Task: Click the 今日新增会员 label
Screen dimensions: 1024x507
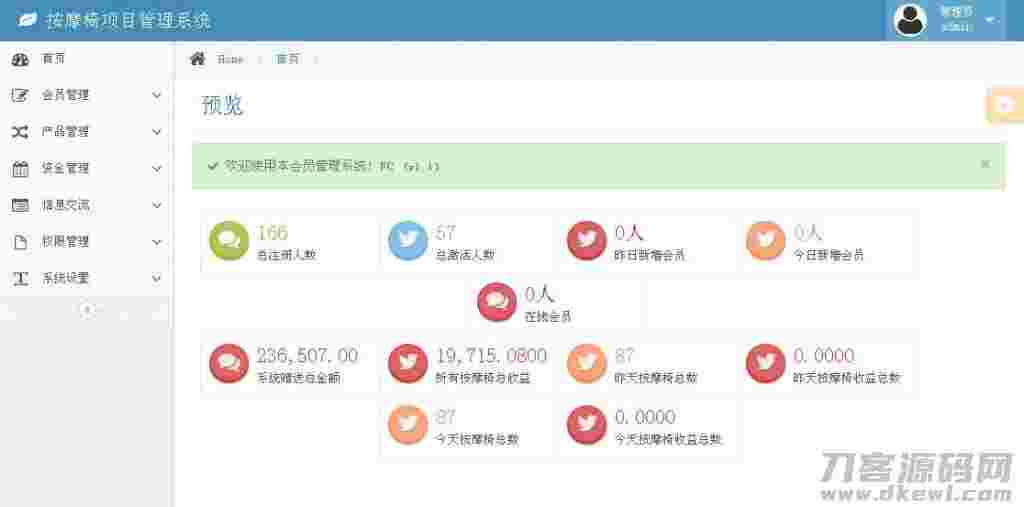Action: pyautogui.click(x=829, y=255)
